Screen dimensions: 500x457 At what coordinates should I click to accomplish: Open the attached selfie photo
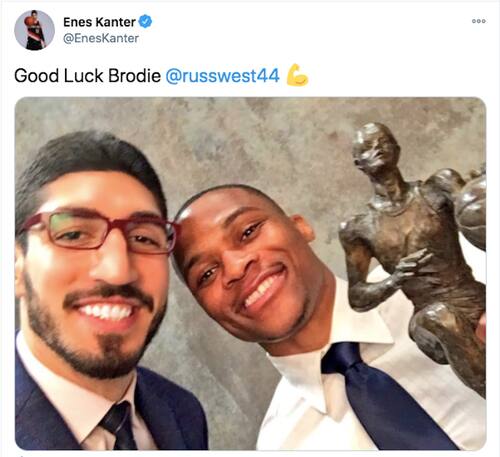(x=250, y=273)
